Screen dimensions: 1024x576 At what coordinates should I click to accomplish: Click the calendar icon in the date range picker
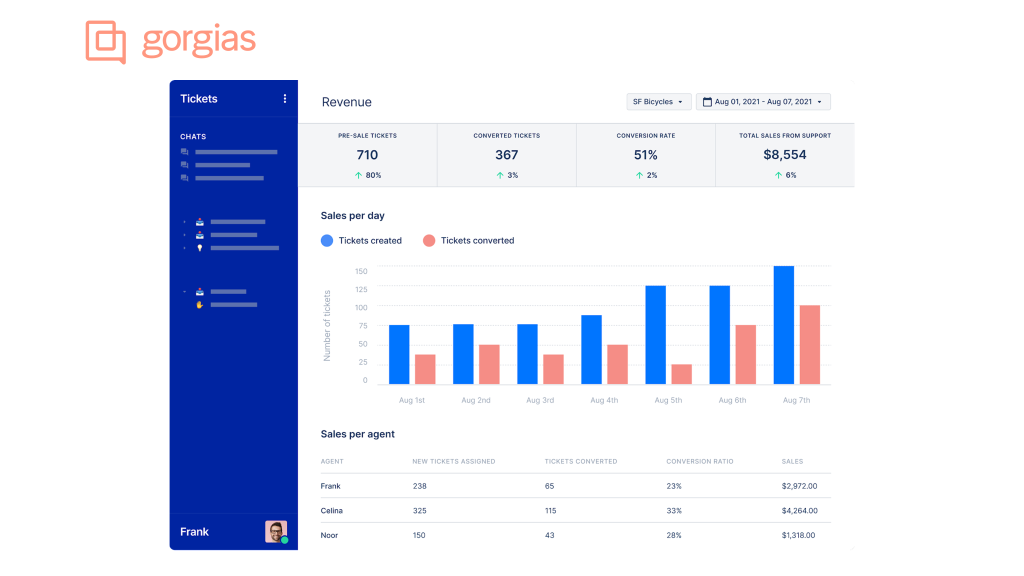(x=708, y=102)
